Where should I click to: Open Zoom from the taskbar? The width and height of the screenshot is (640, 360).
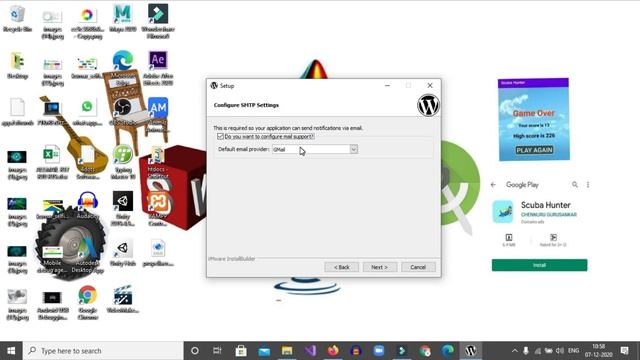click(379, 351)
